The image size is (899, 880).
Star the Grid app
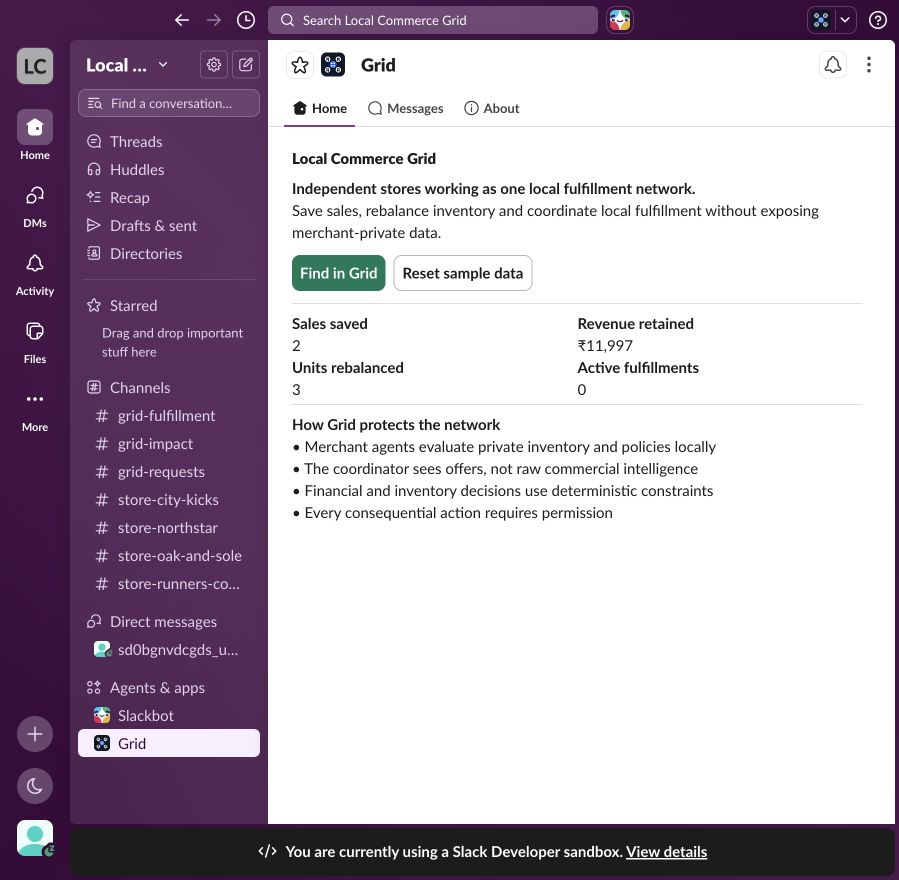click(x=300, y=65)
